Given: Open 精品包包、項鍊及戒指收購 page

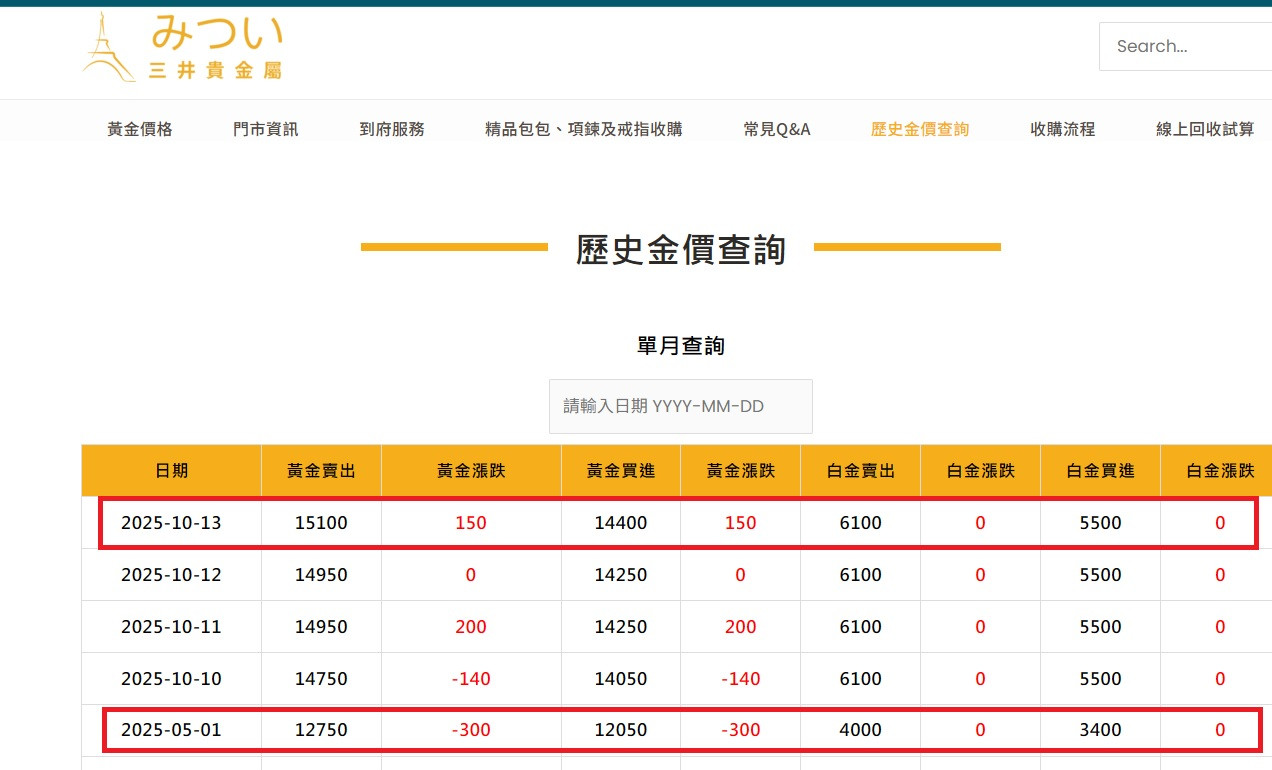Looking at the screenshot, I should 583,129.
